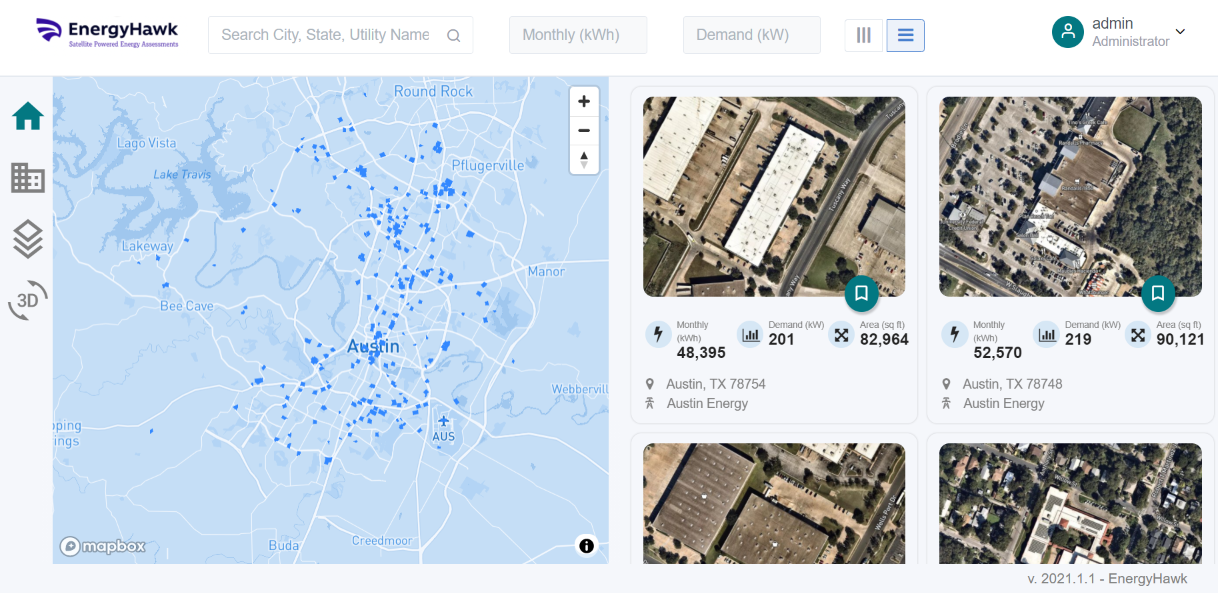Bookmark the Austin TX 78754 building
The width and height of the screenshot is (1218, 593).
tap(862, 293)
